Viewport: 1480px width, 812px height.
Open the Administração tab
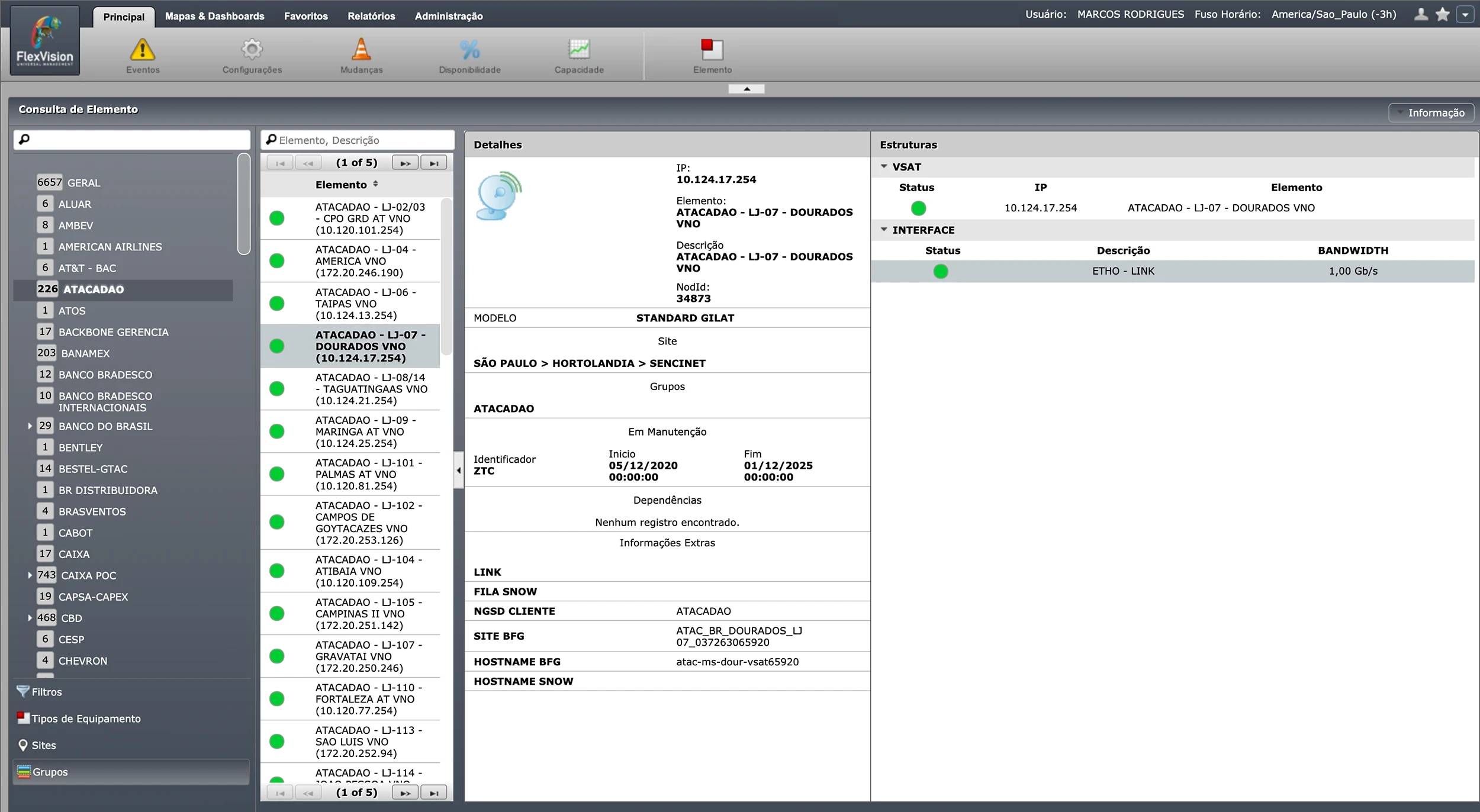449,16
